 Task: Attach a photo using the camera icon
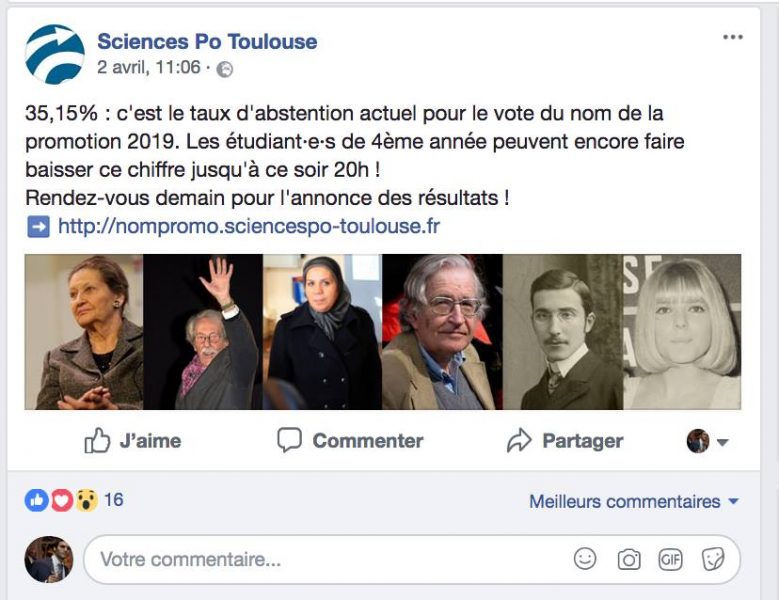point(628,559)
